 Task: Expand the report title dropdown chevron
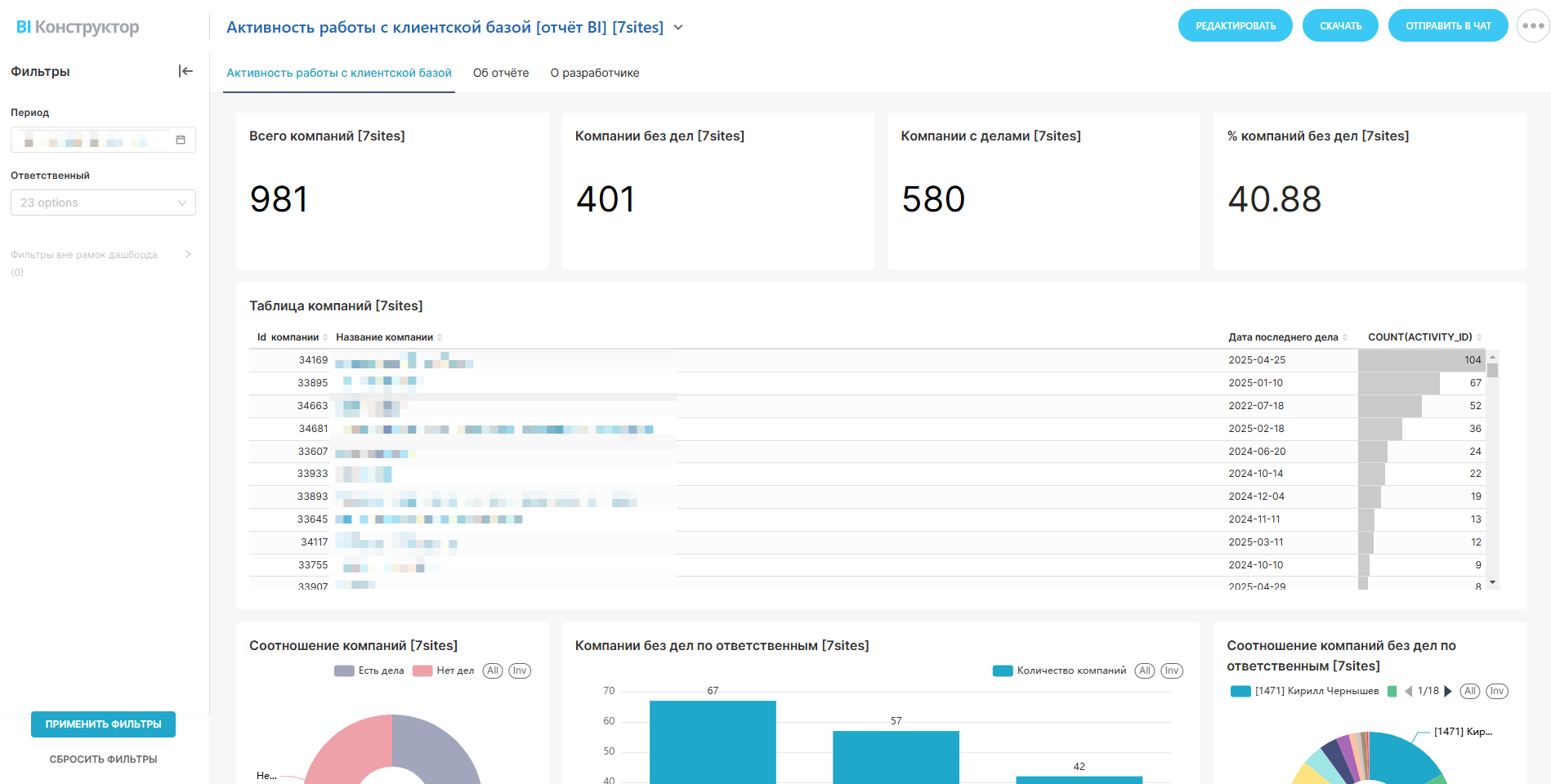coord(678,27)
